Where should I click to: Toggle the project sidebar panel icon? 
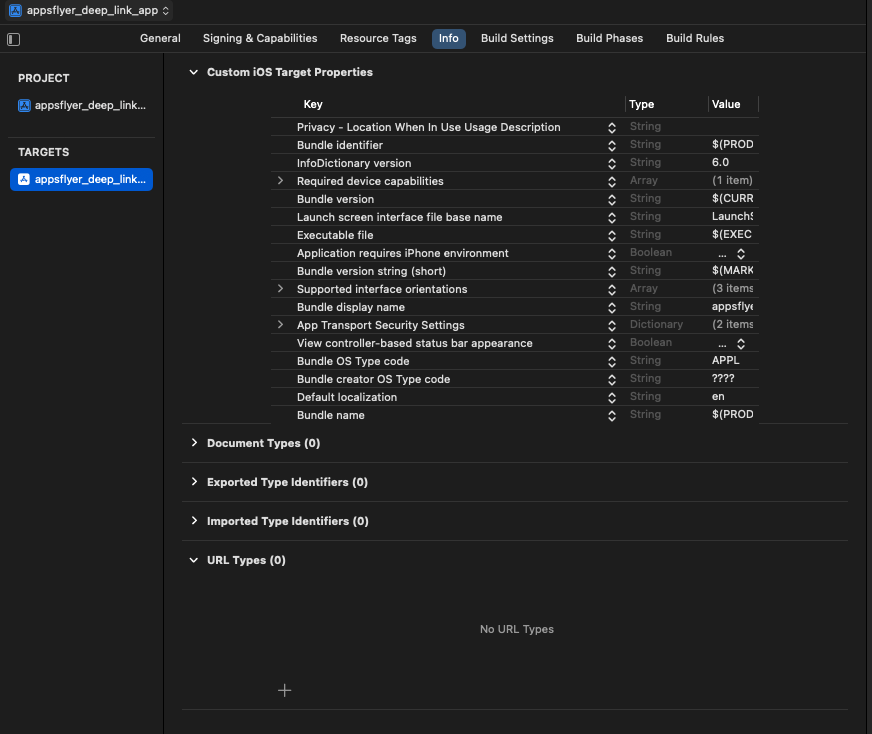point(13,39)
